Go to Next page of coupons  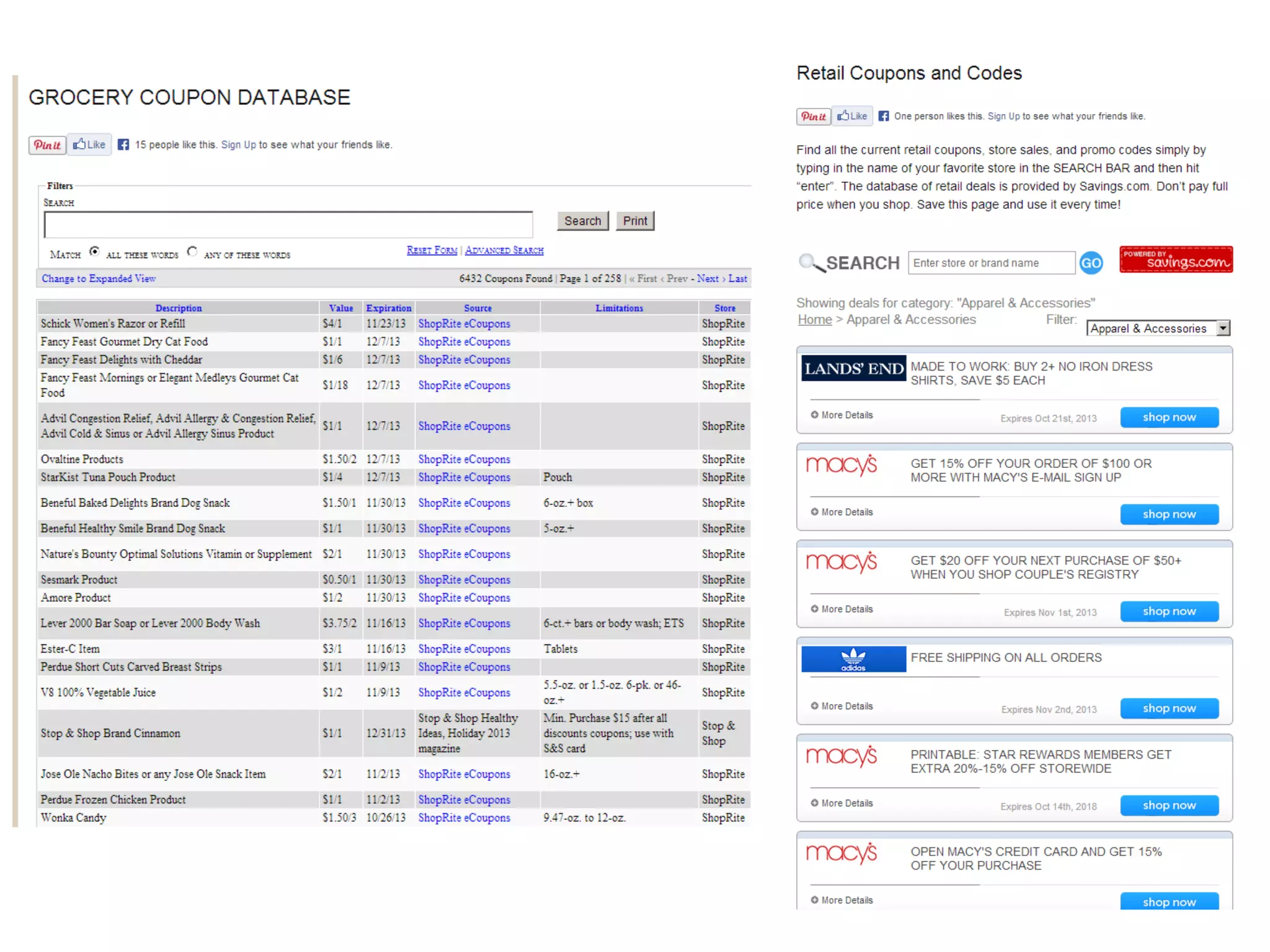point(708,279)
